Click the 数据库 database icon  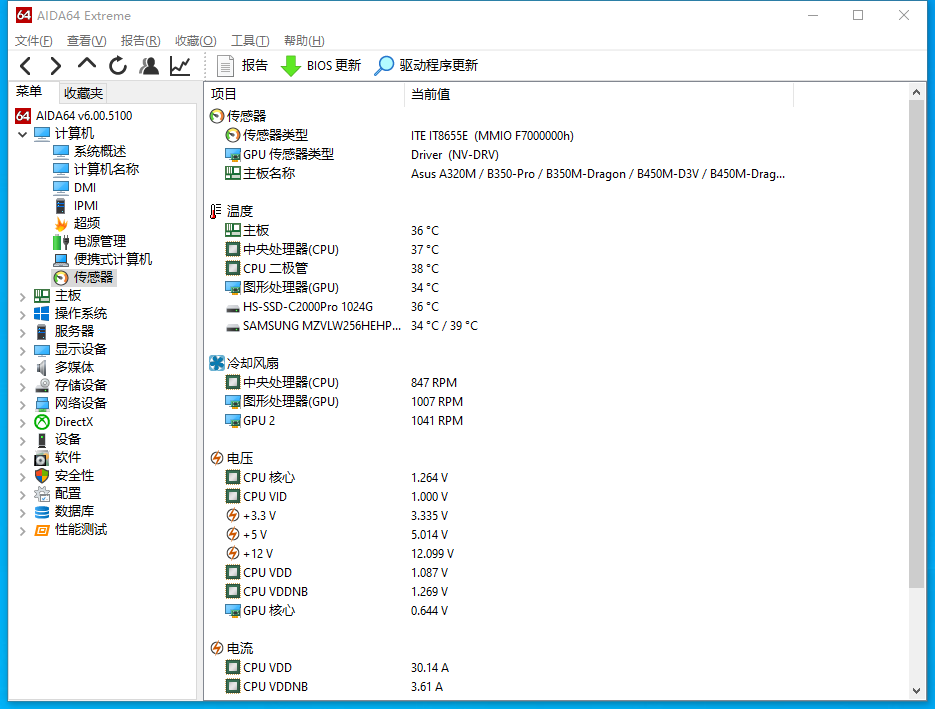coord(42,512)
